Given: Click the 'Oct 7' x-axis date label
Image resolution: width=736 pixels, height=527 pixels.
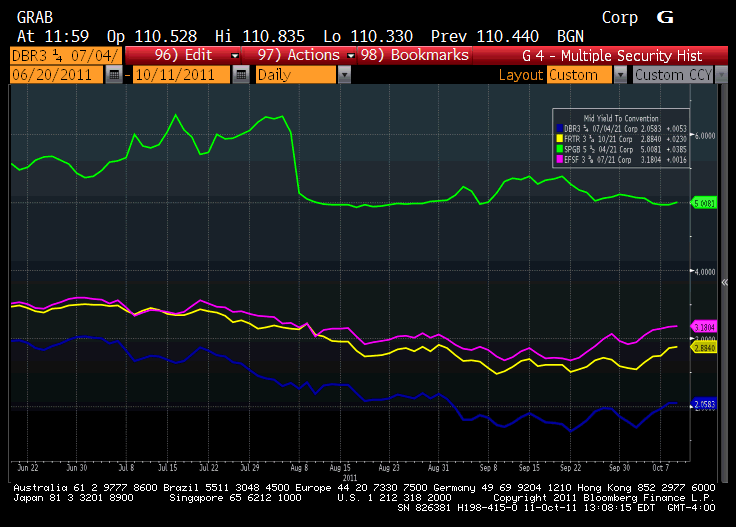Looking at the screenshot, I should [x=660, y=467].
